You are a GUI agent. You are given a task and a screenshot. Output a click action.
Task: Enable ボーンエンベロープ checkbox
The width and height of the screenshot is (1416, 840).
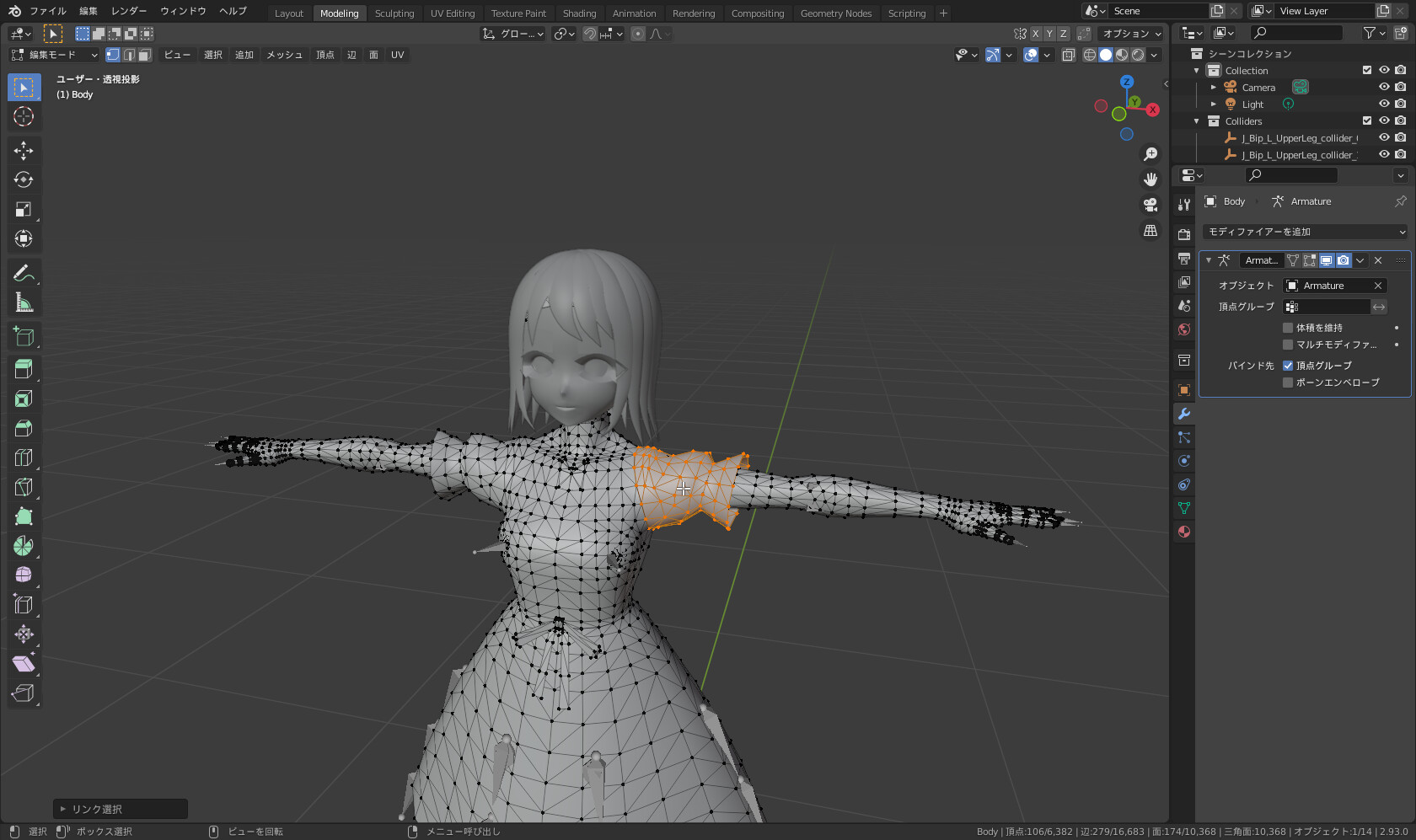point(1288,383)
